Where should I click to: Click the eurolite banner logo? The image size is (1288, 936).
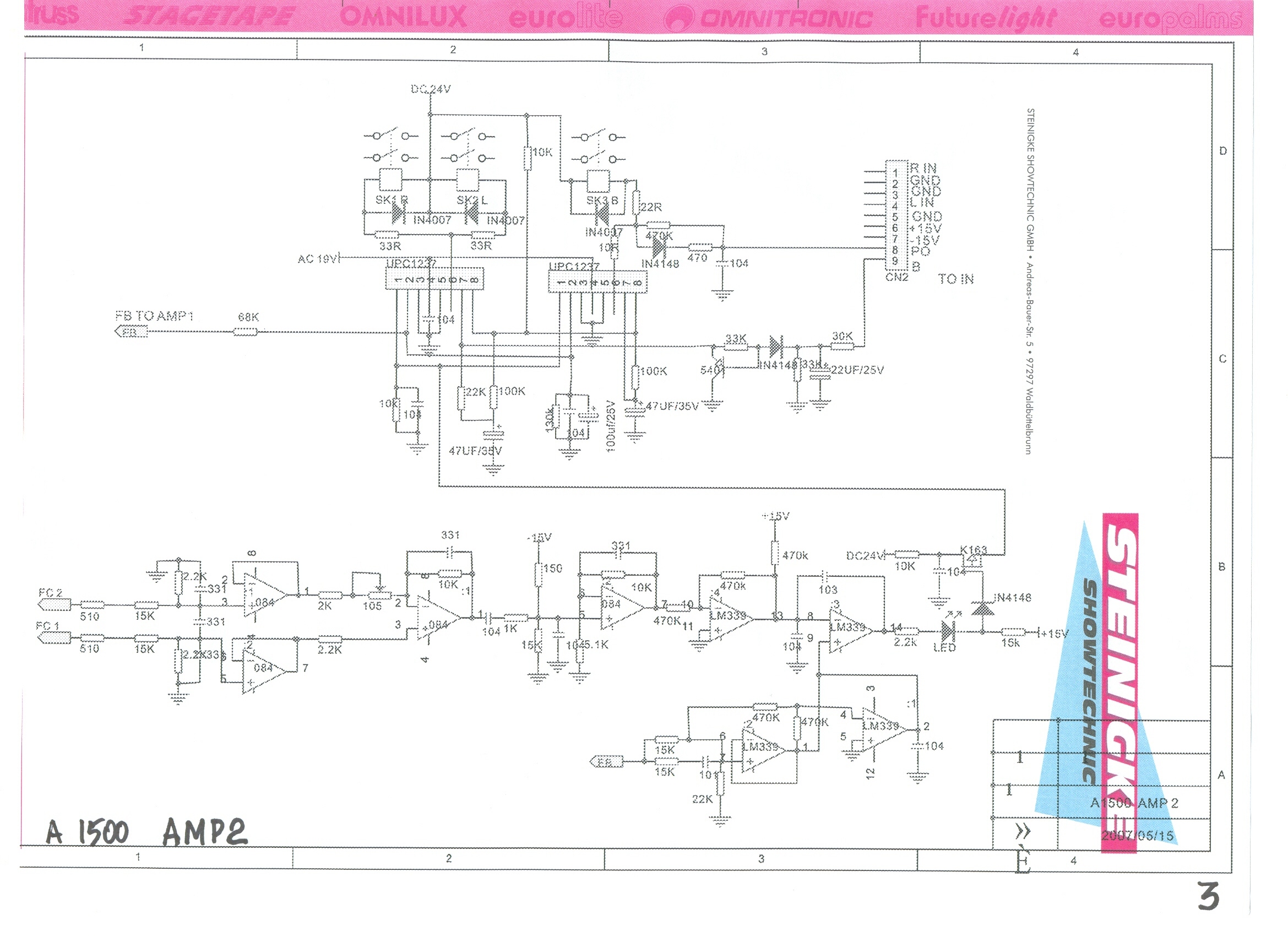(x=566, y=18)
